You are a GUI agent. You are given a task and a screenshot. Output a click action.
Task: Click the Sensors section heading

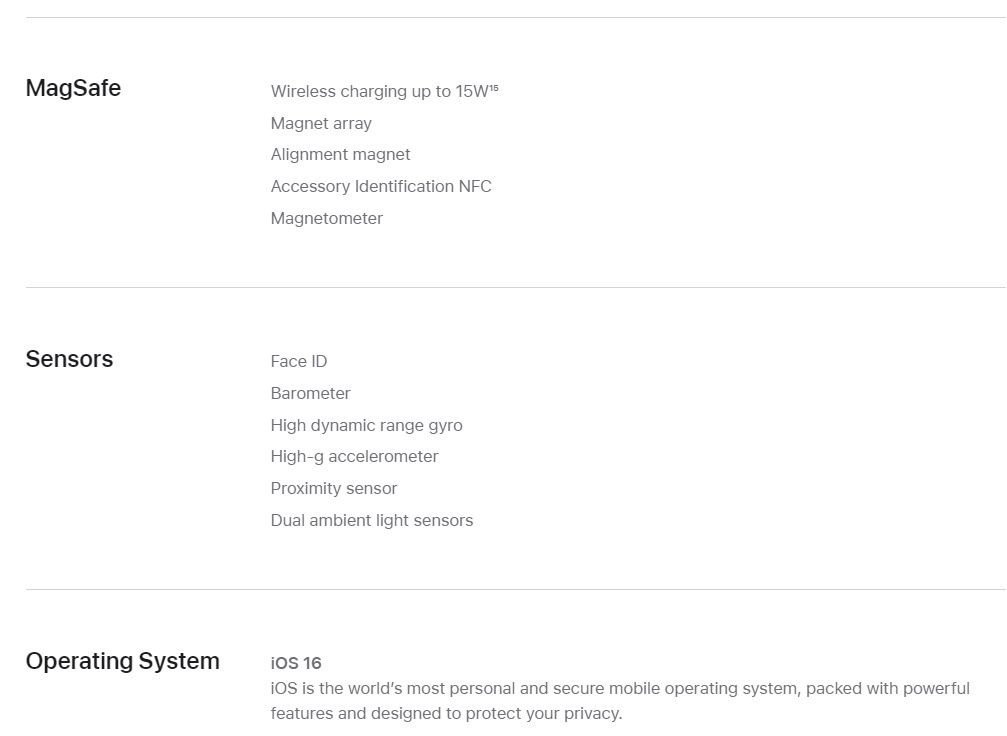pos(69,359)
